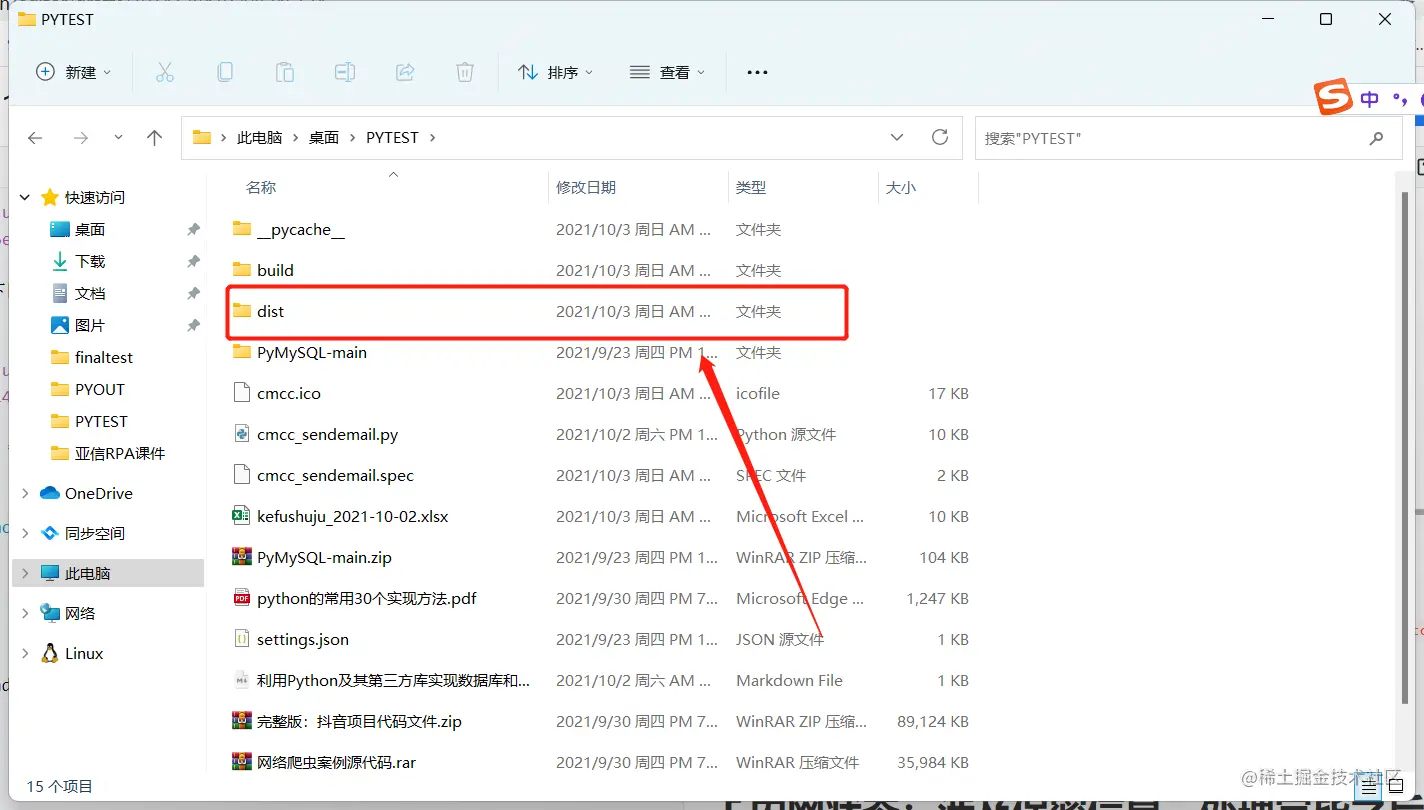
Task: Open the three-dots more options menu
Action: click(757, 72)
